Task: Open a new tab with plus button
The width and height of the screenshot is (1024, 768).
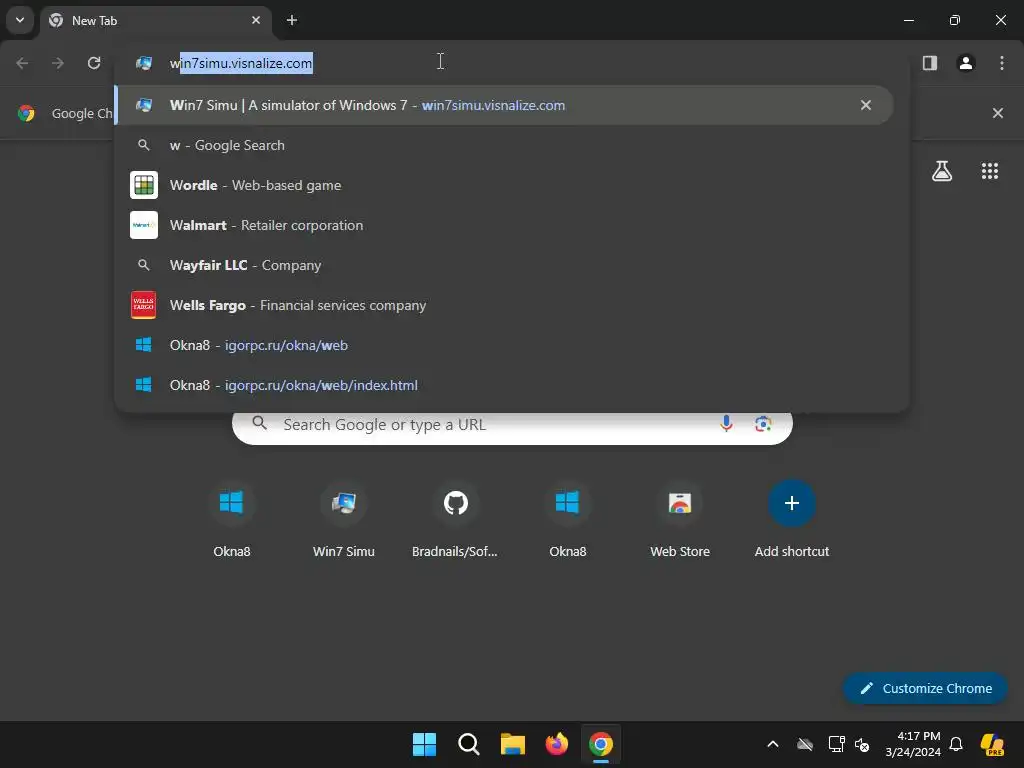Action: [x=292, y=20]
